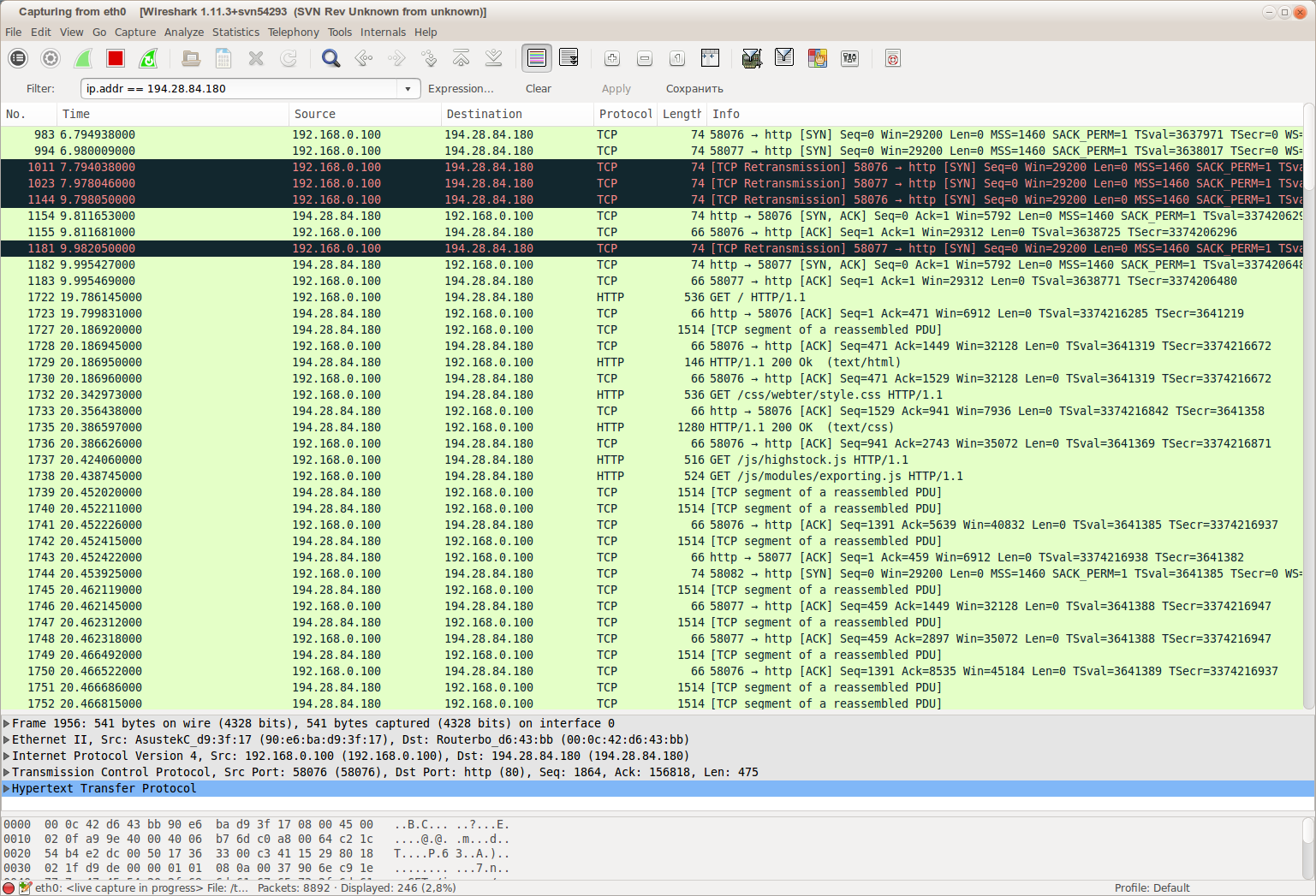The height and width of the screenshot is (896, 1316).
Task: Select packet 1732 GET /css/webter/style.css
Action: click(x=652, y=395)
